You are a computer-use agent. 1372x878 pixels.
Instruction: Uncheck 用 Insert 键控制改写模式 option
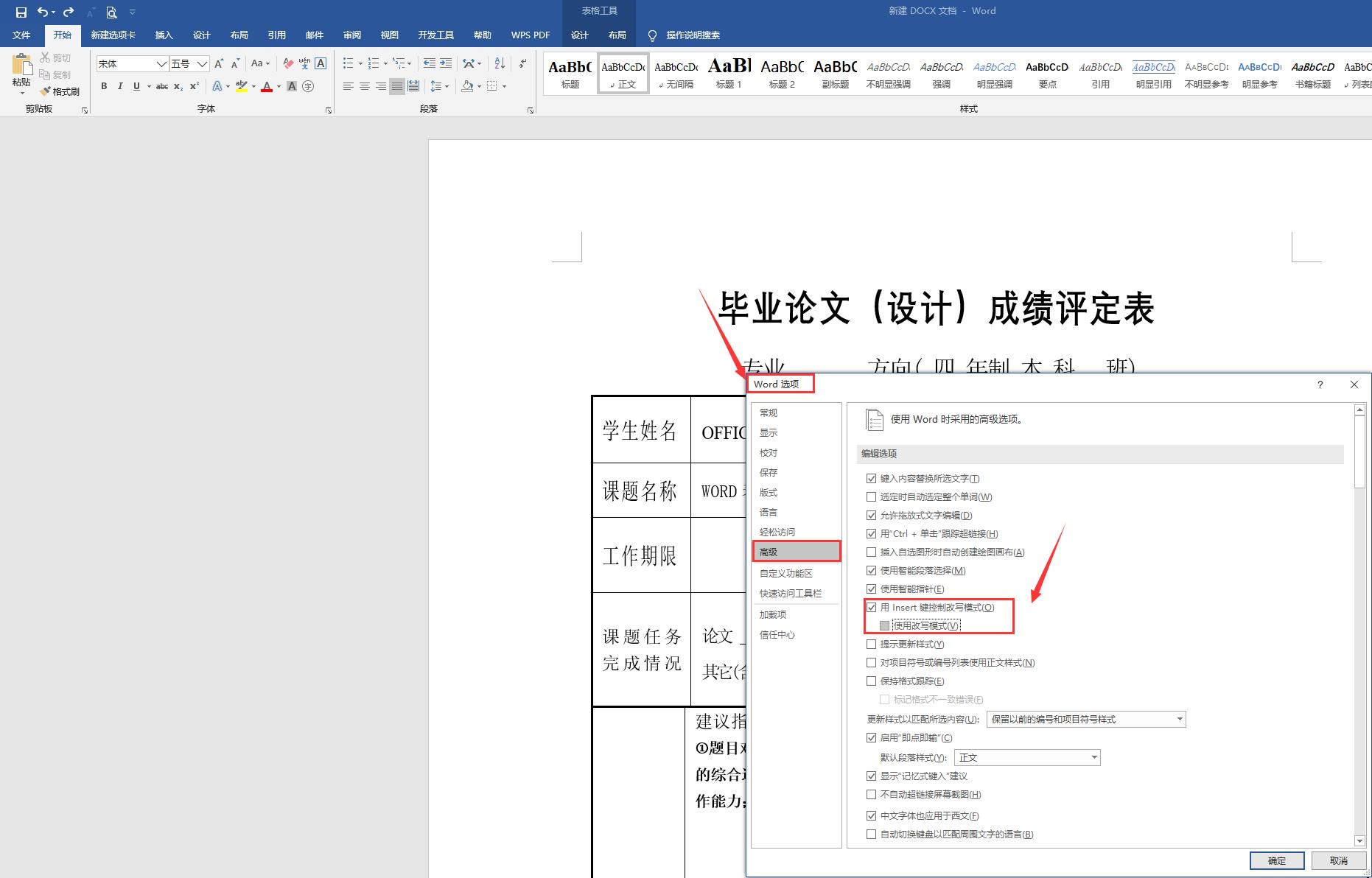[x=872, y=607]
